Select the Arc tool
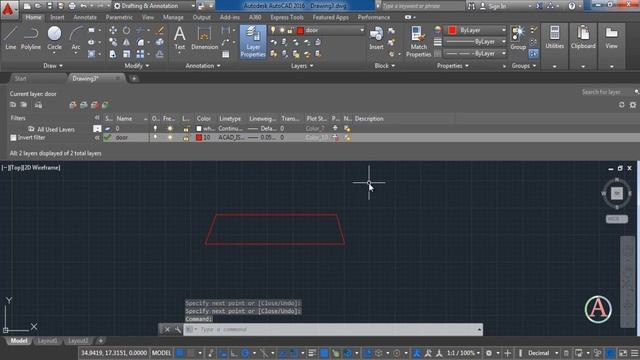640x360 pixels. coord(76,38)
